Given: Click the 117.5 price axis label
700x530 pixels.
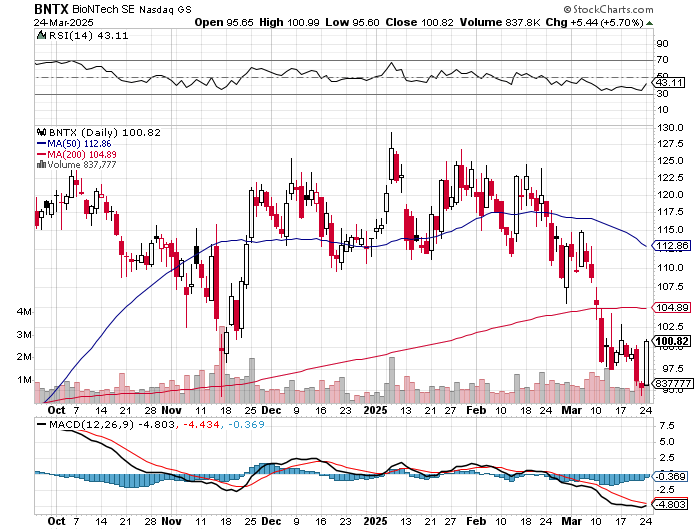Looking at the screenshot, I should click(671, 212).
